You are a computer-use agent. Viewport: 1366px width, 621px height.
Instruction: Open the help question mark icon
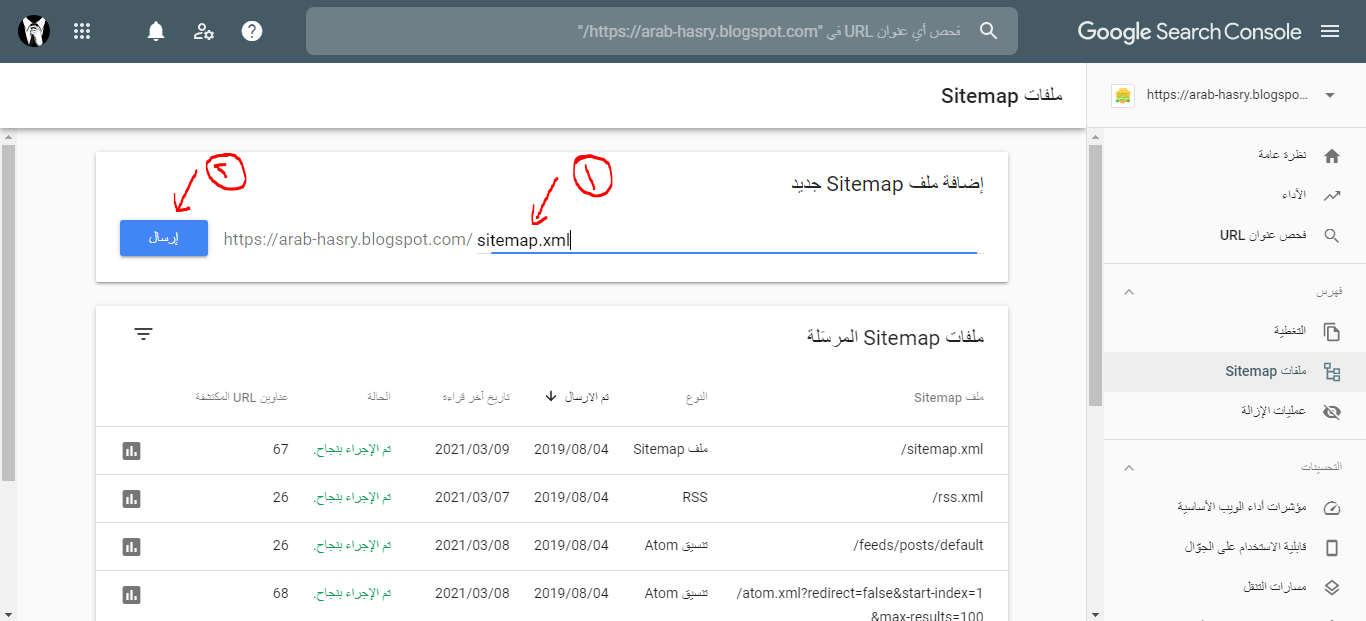click(x=252, y=31)
